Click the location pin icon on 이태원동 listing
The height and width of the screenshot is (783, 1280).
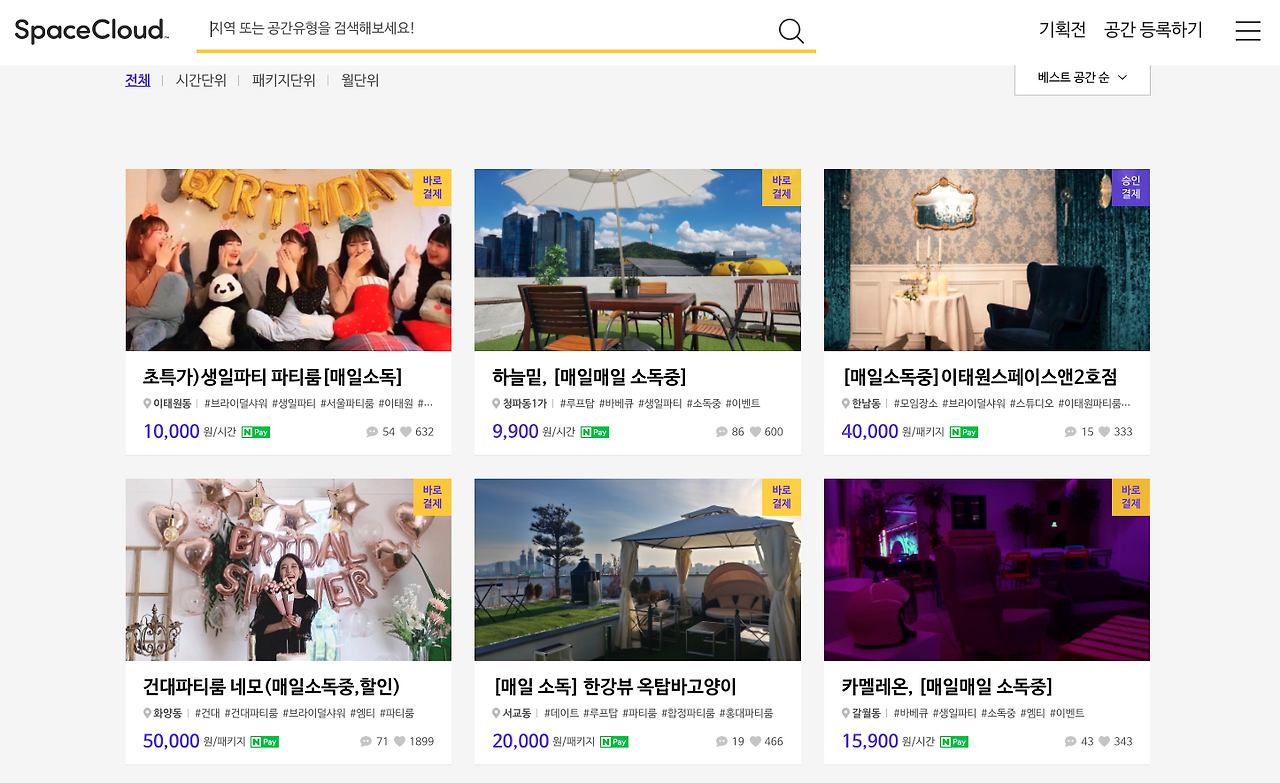click(x=147, y=403)
